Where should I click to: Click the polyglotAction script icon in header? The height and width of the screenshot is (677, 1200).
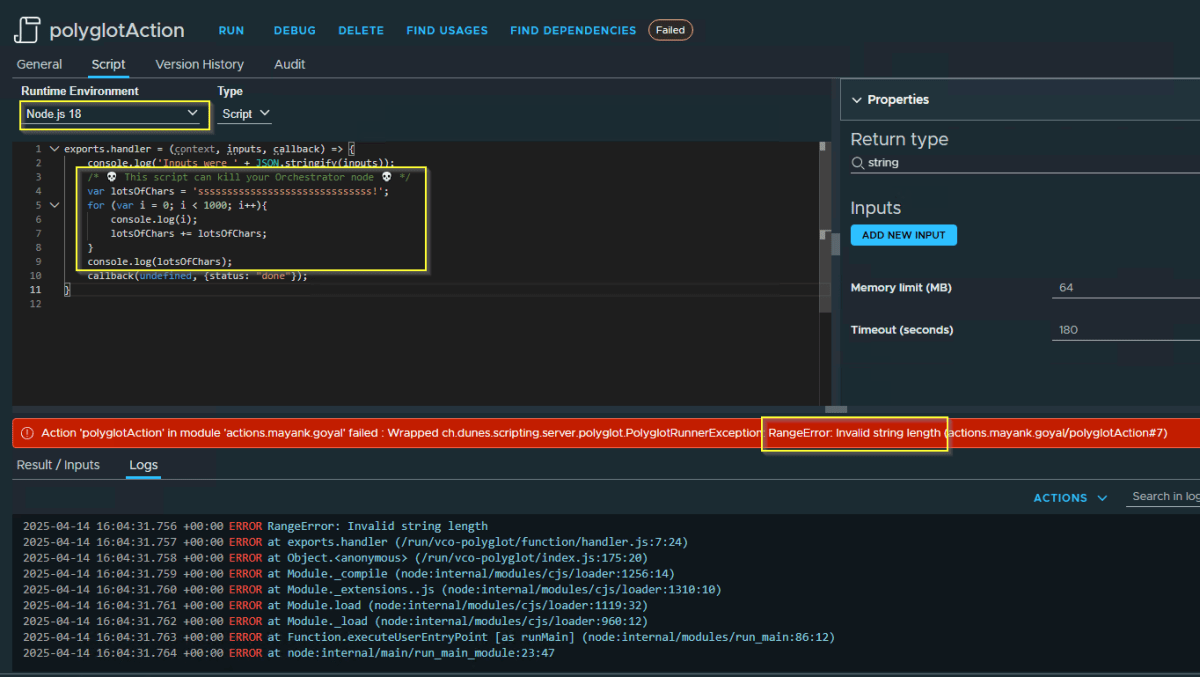click(27, 30)
